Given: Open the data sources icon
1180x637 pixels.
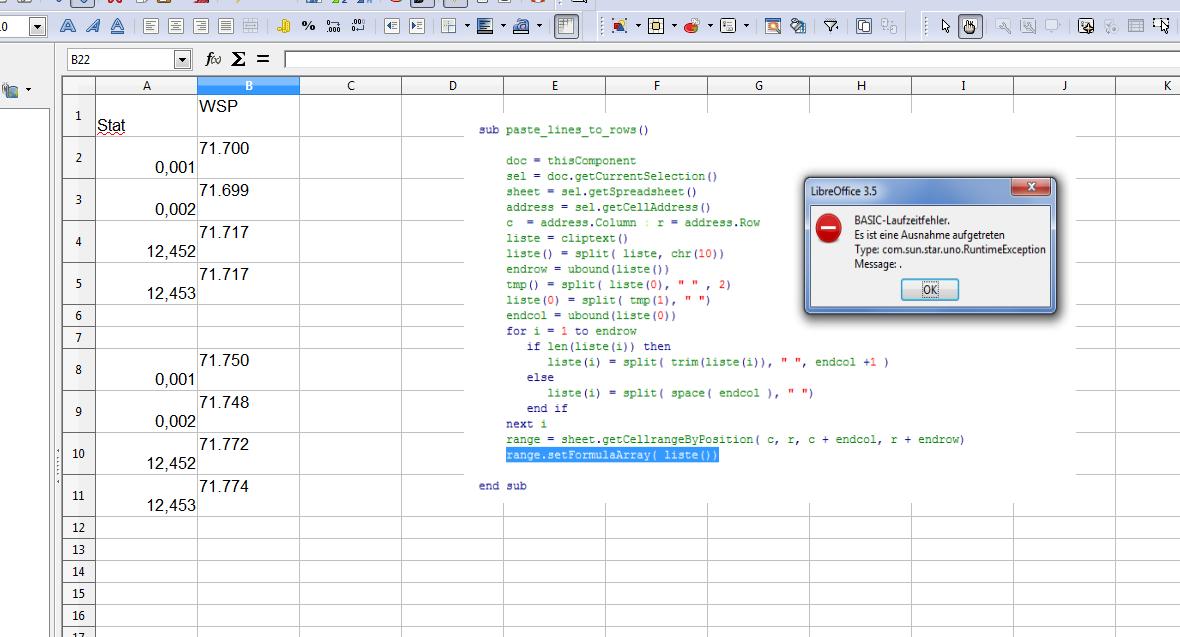Looking at the screenshot, I should [798, 26].
